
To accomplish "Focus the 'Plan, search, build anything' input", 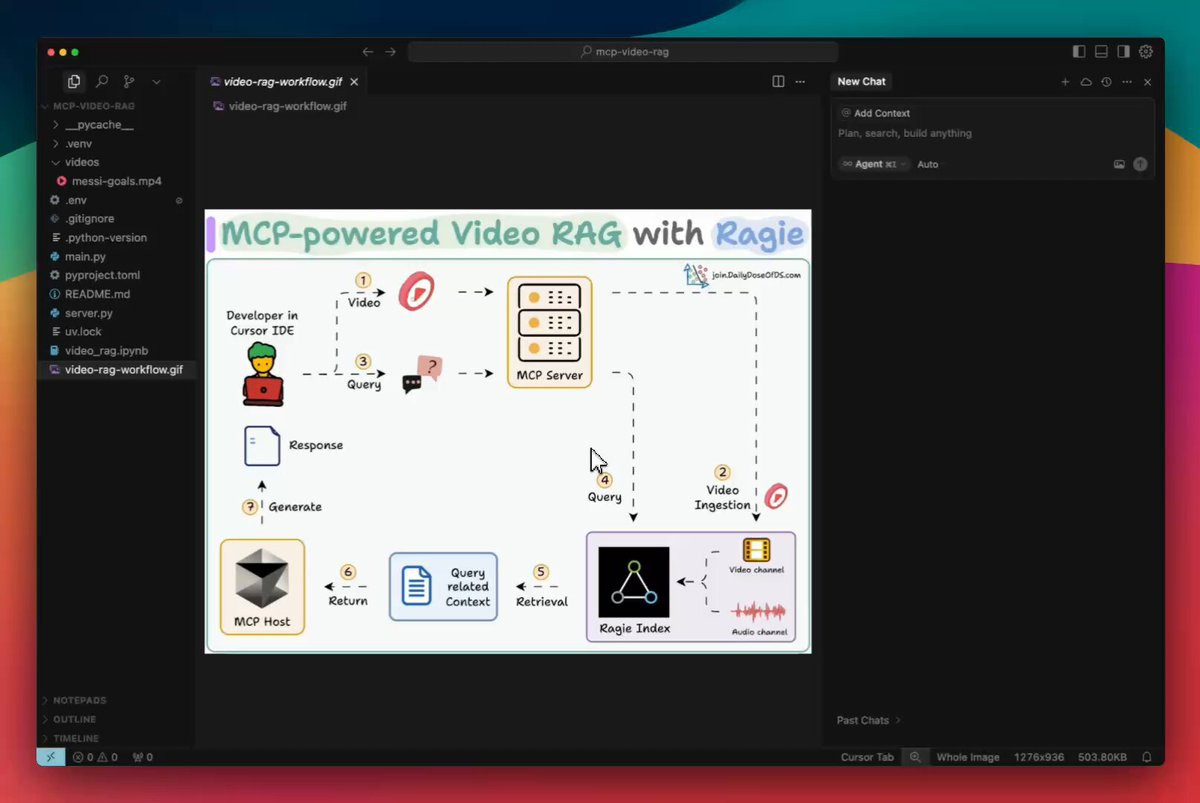I will (994, 133).
